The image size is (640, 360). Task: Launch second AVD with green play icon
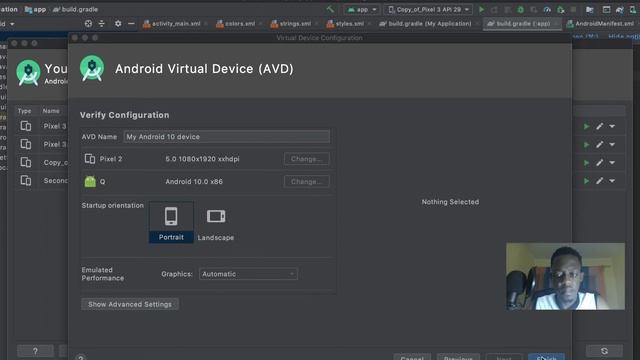(587, 144)
